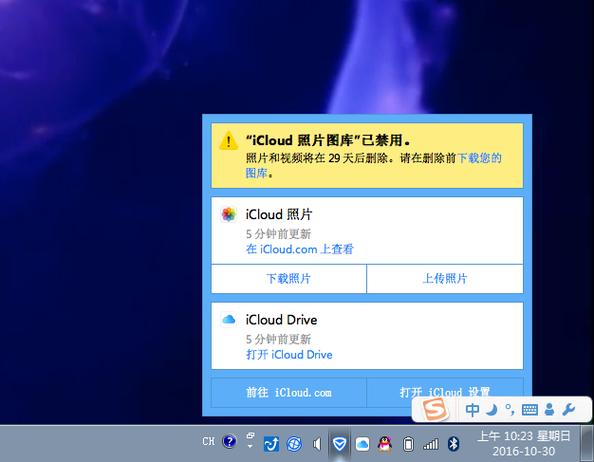Click 打开 iCloud Drive link
The width and height of the screenshot is (594, 462).
point(289,355)
